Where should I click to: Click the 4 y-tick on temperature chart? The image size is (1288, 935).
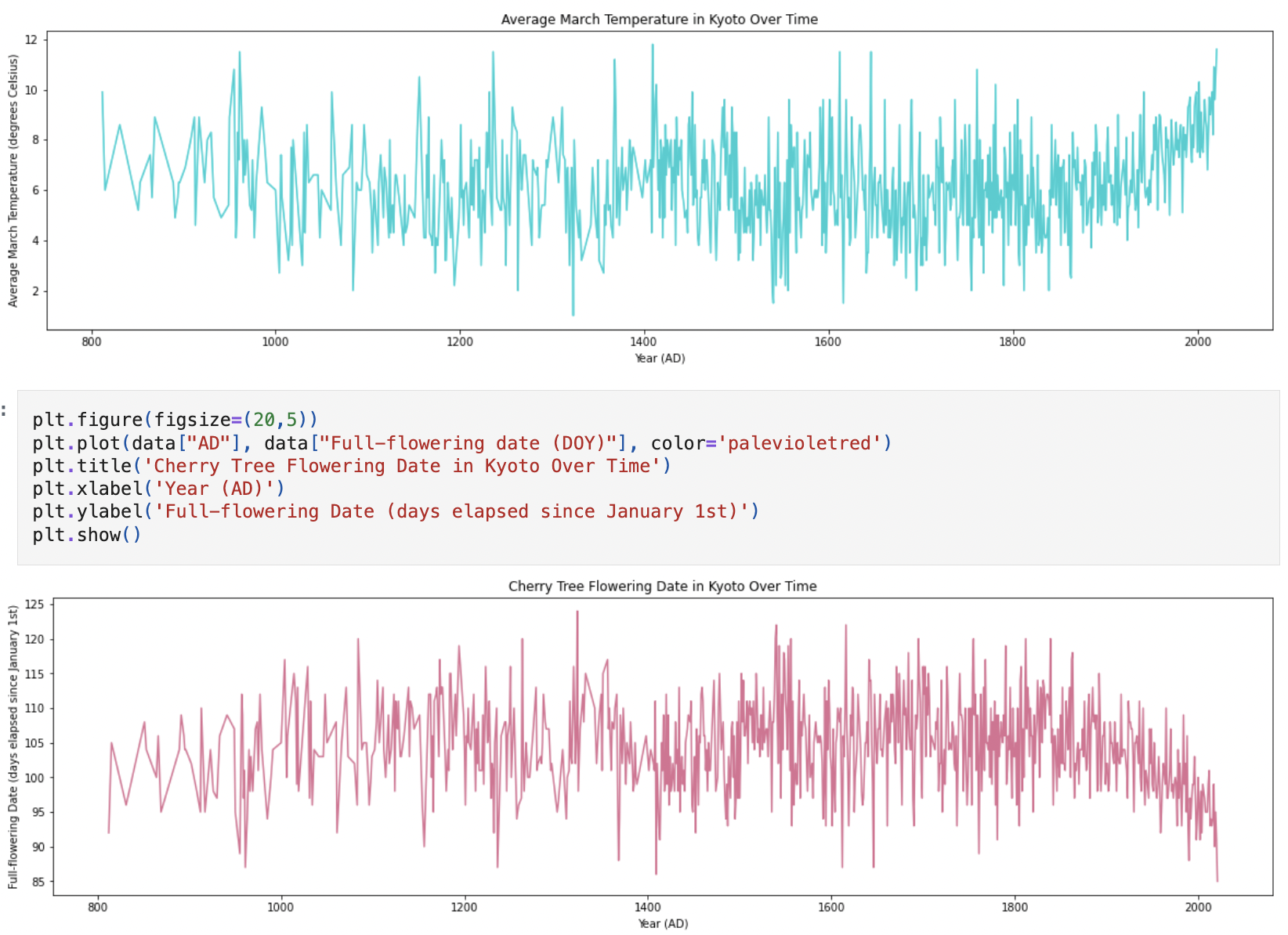[x=34, y=240]
